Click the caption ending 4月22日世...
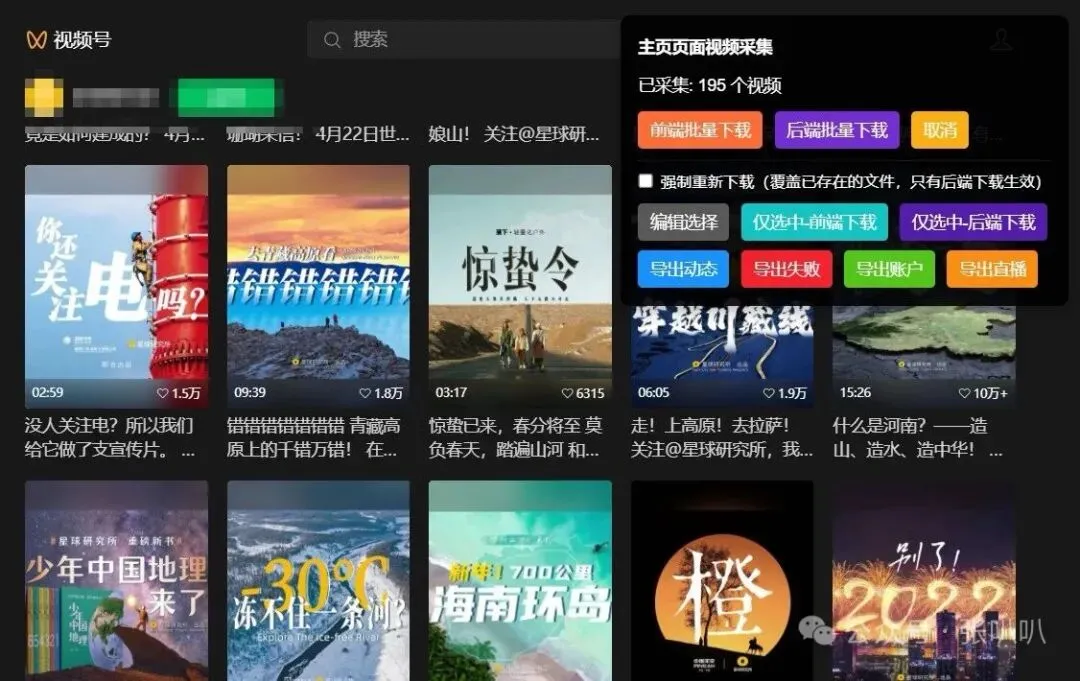The width and height of the screenshot is (1080, 681). point(318,134)
